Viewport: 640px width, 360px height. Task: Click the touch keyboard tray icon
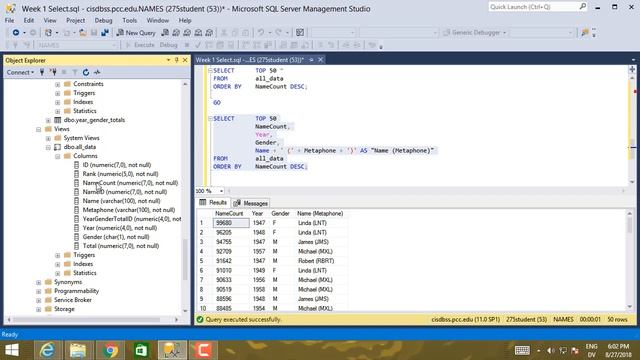click(522, 350)
